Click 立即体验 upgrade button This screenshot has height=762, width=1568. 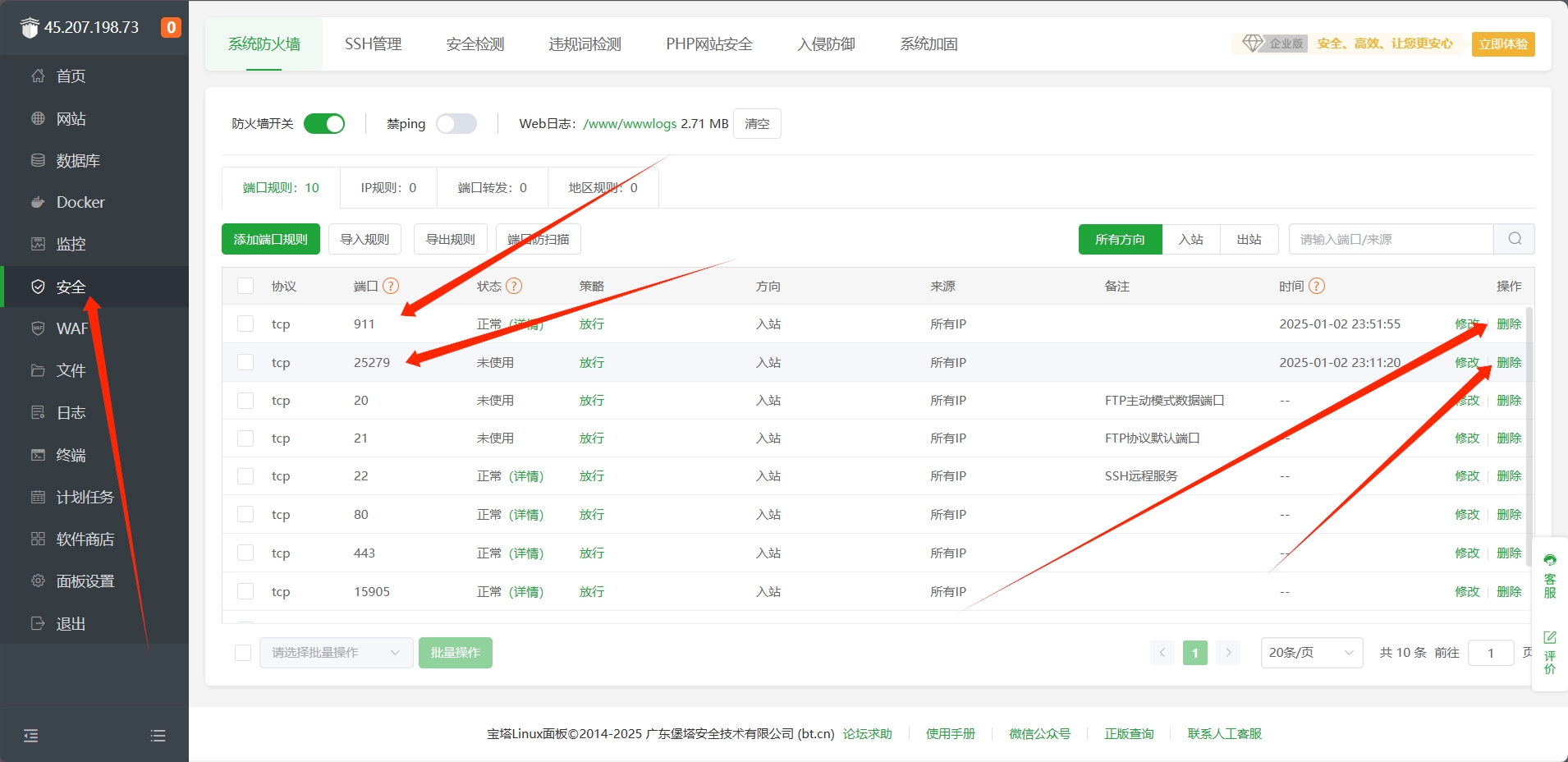click(x=1503, y=44)
